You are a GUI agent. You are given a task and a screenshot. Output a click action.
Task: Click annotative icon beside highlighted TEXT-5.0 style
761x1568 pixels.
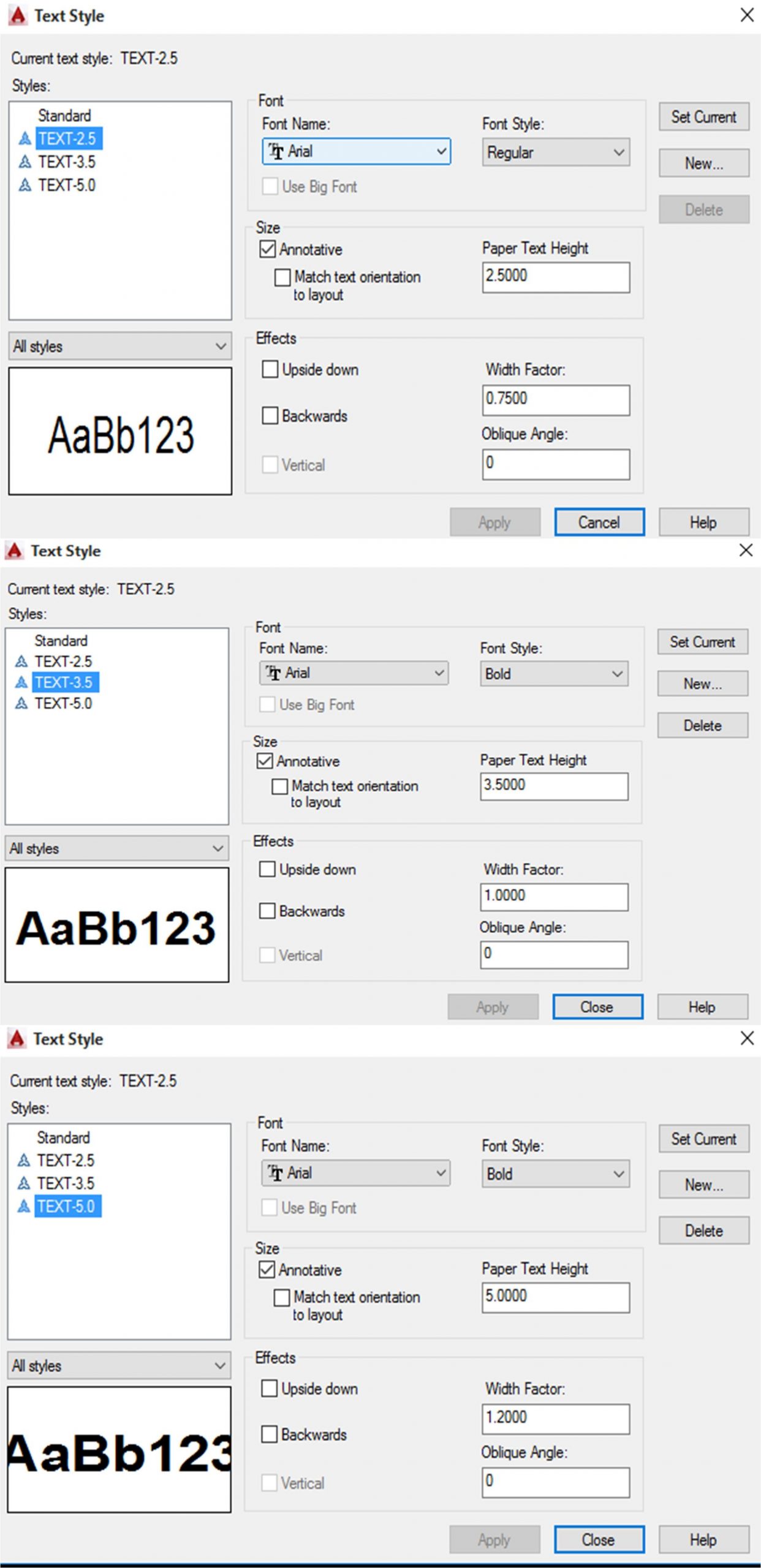tap(24, 1206)
